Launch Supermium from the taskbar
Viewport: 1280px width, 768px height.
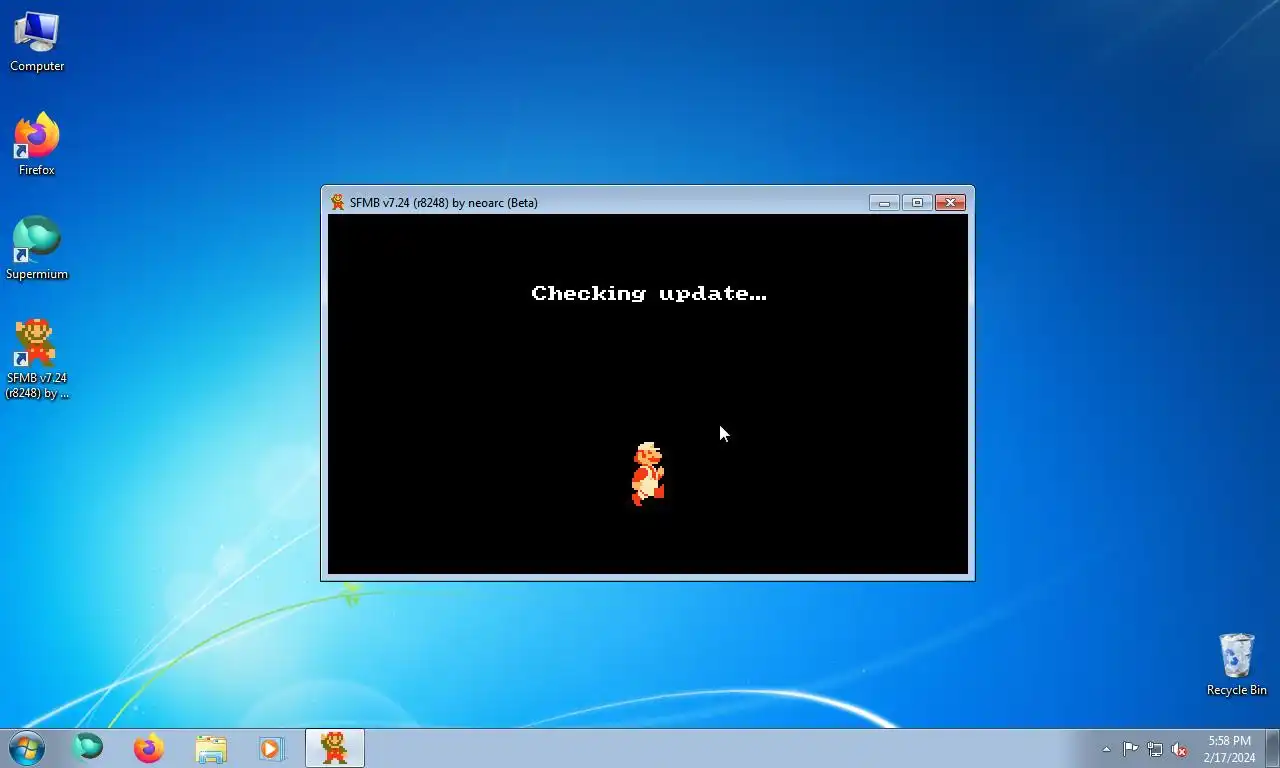88,748
